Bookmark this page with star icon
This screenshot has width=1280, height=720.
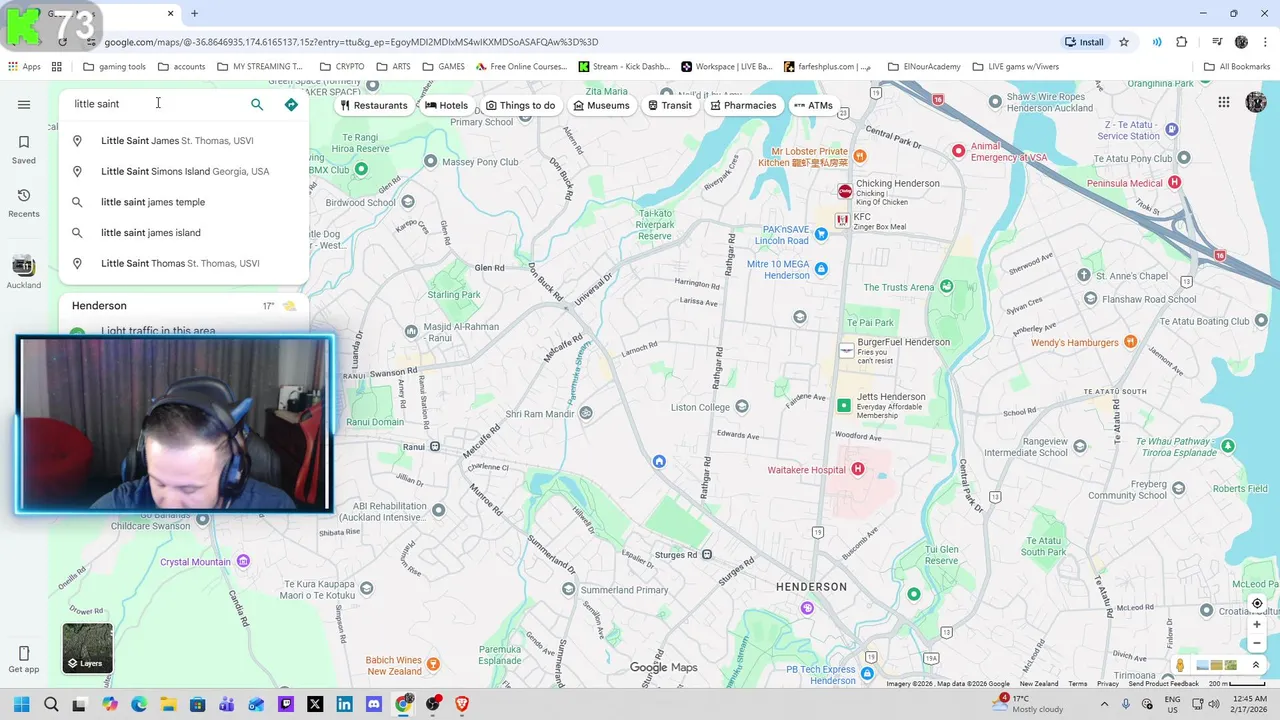click(x=1124, y=42)
